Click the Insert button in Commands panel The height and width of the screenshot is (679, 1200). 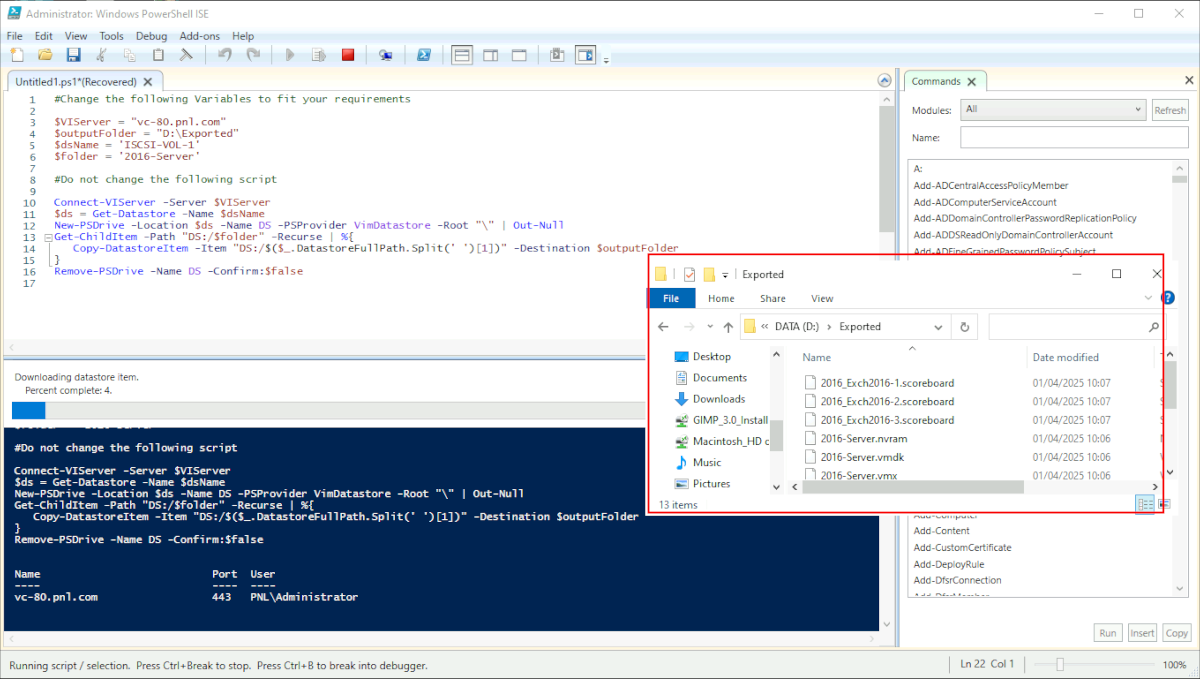click(x=1142, y=633)
